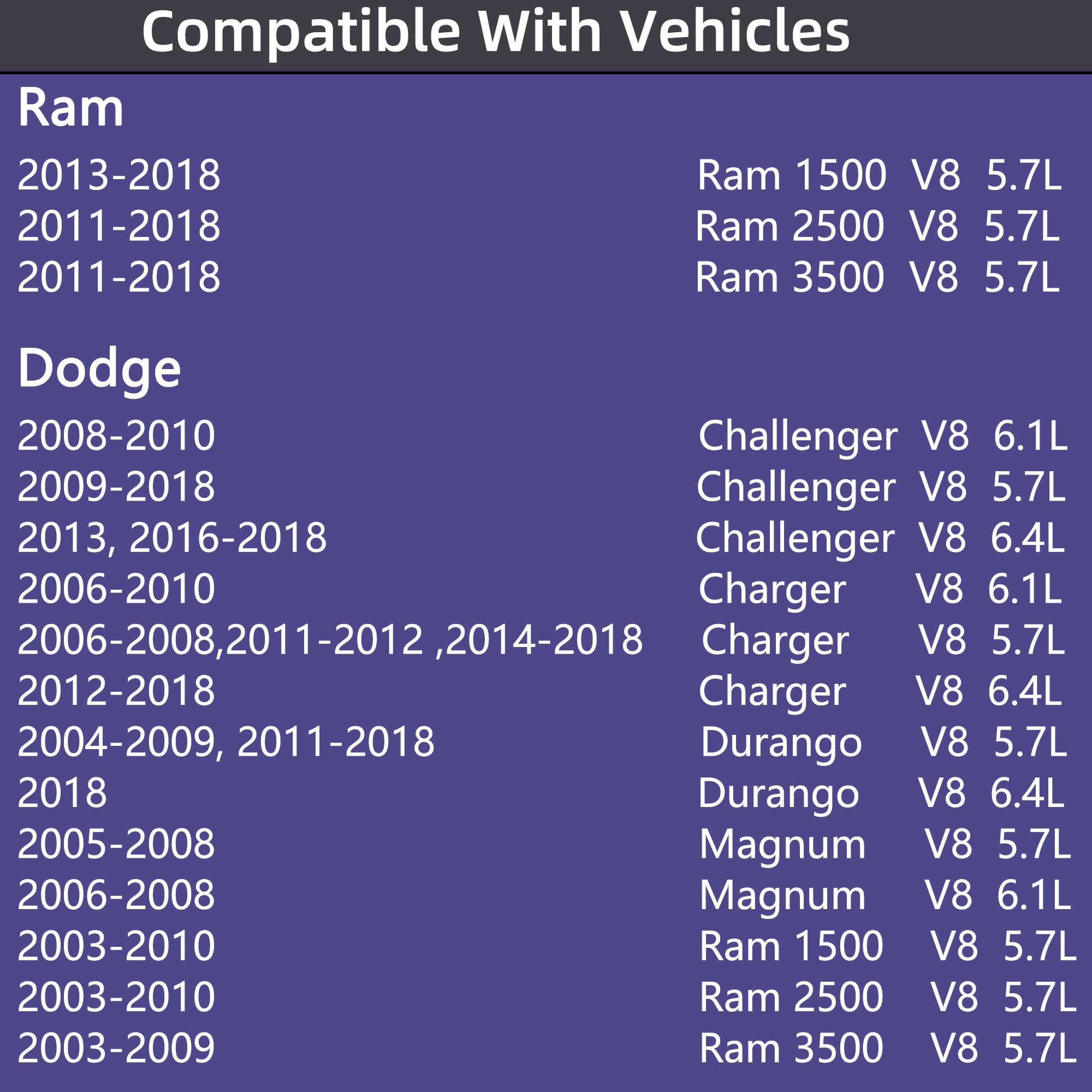Select the 2009-2018 year range

(116, 486)
